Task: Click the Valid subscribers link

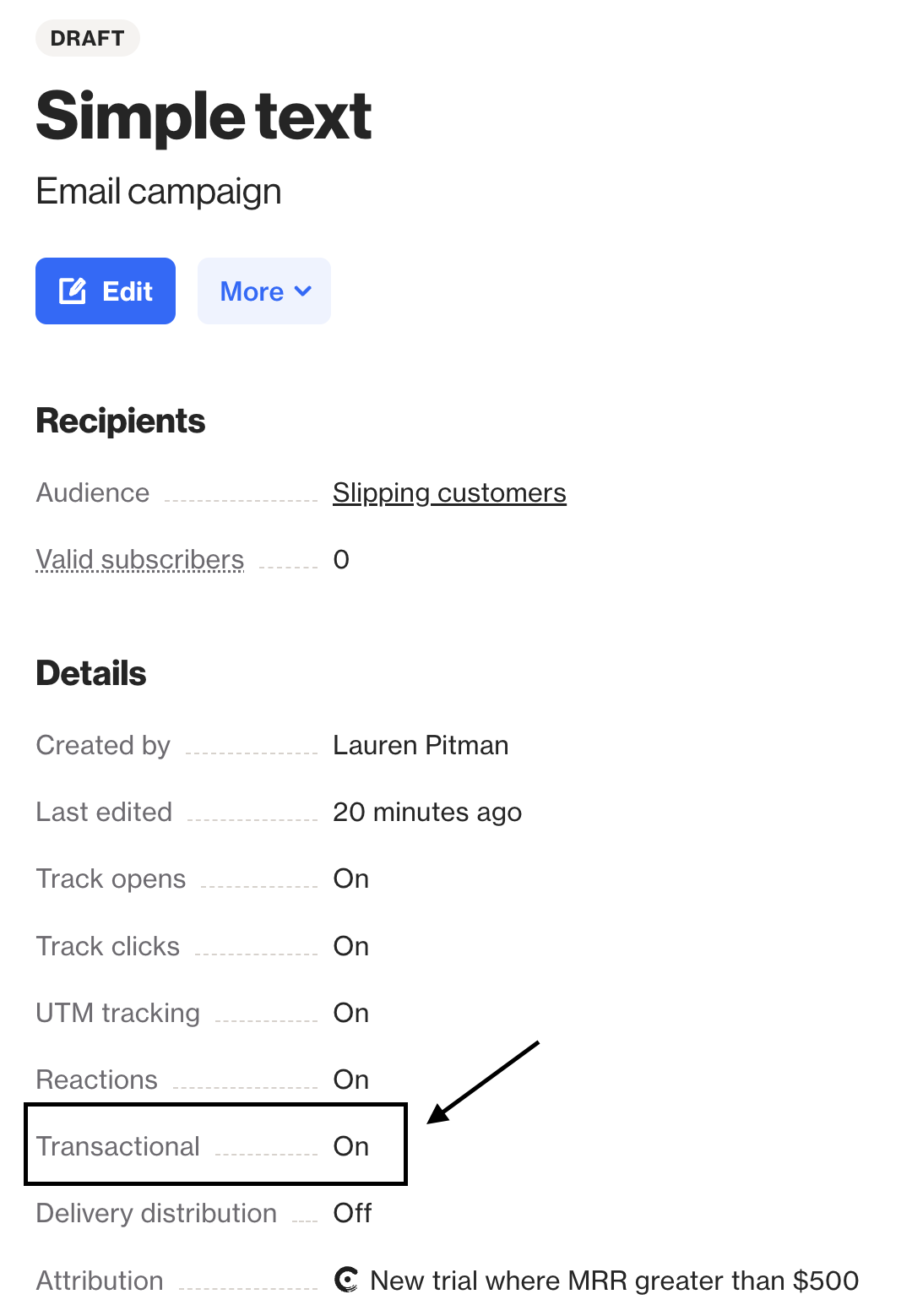Action: (x=139, y=559)
